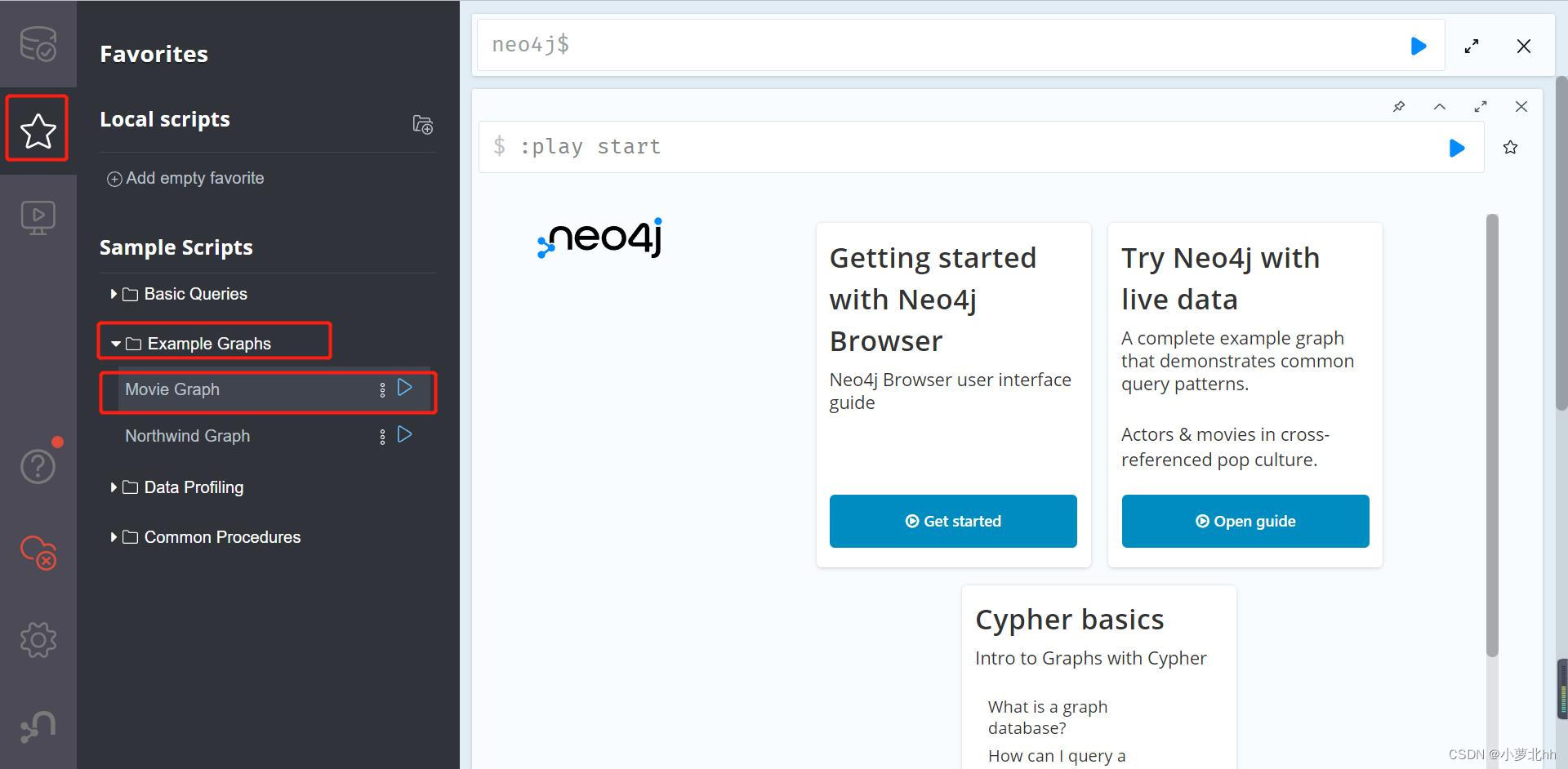Click the guide frame's inner scrollbar
1568x769 pixels.
click(x=1492, y=435)
